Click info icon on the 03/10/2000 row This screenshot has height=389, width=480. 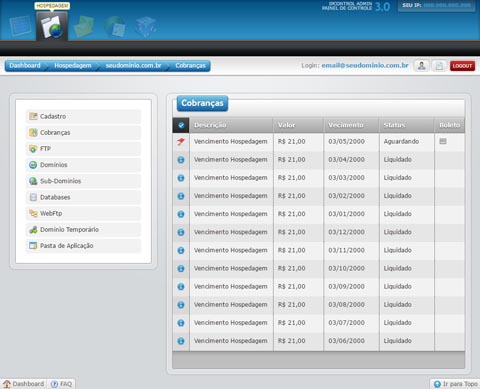point(181,268)
